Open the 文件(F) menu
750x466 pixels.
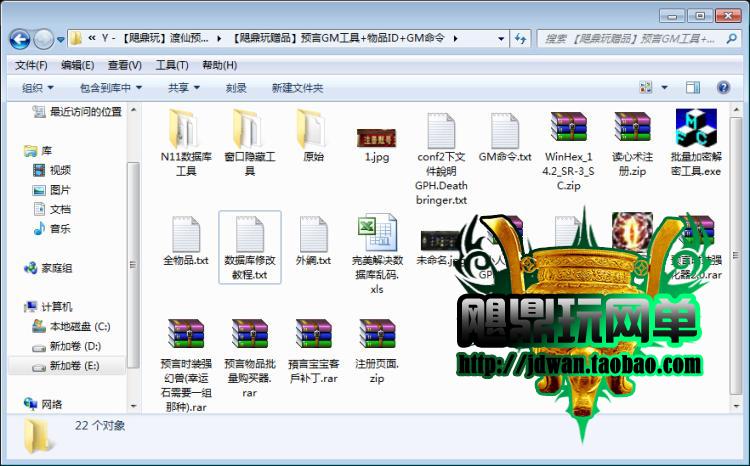point(31,65)
